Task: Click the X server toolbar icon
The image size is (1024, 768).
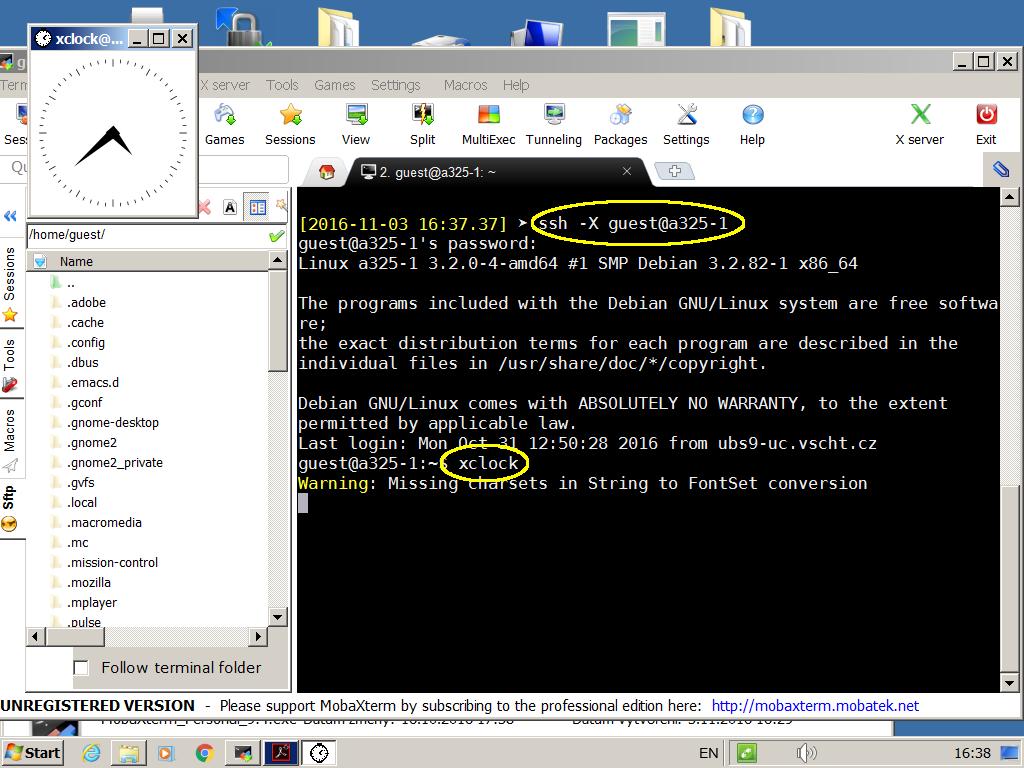Action: [920, 124]
